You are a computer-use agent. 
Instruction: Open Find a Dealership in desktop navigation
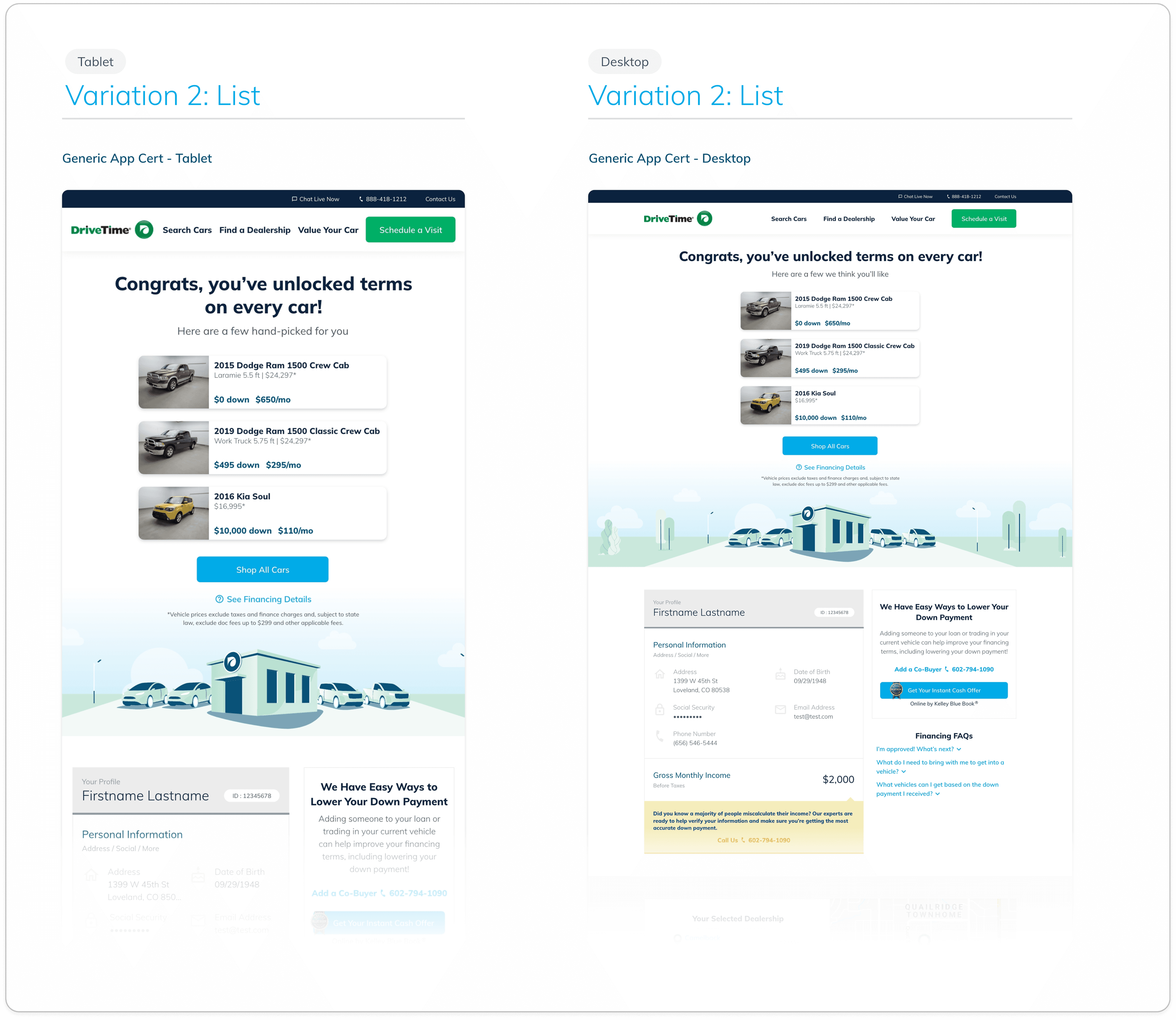(x=848, y=219)
